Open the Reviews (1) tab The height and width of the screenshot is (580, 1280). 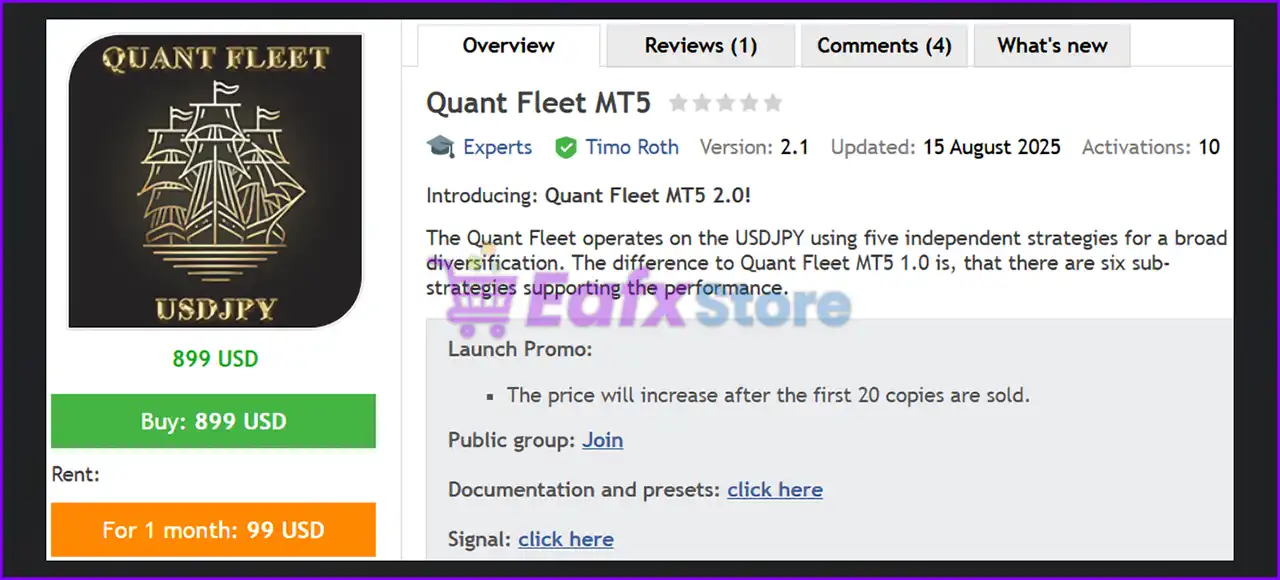coord(700,46)
